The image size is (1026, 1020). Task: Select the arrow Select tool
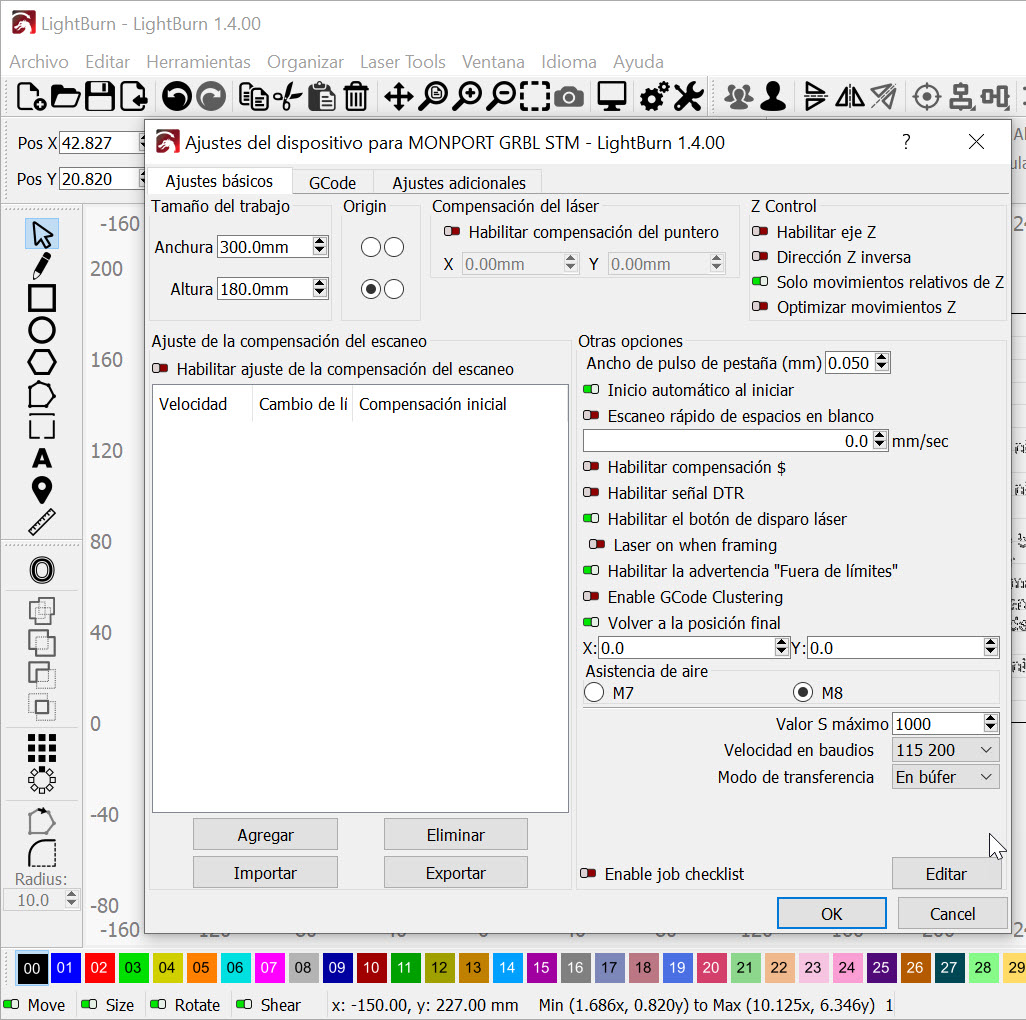(x=42, y=234)
